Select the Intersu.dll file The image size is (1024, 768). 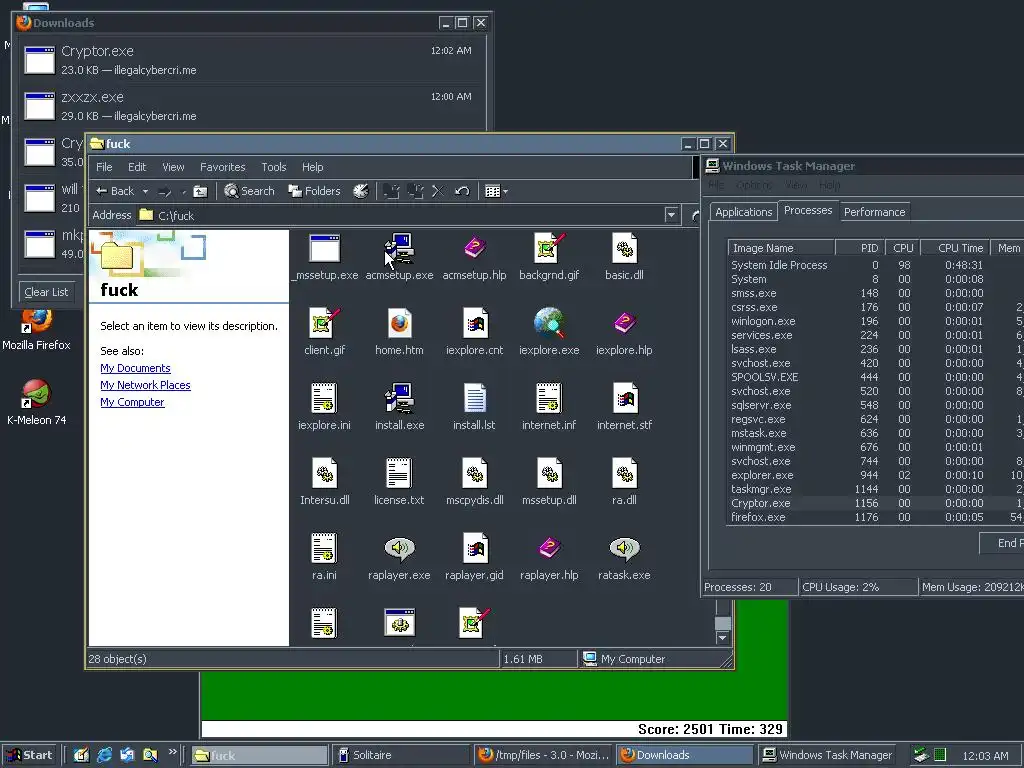coord(325,483)
